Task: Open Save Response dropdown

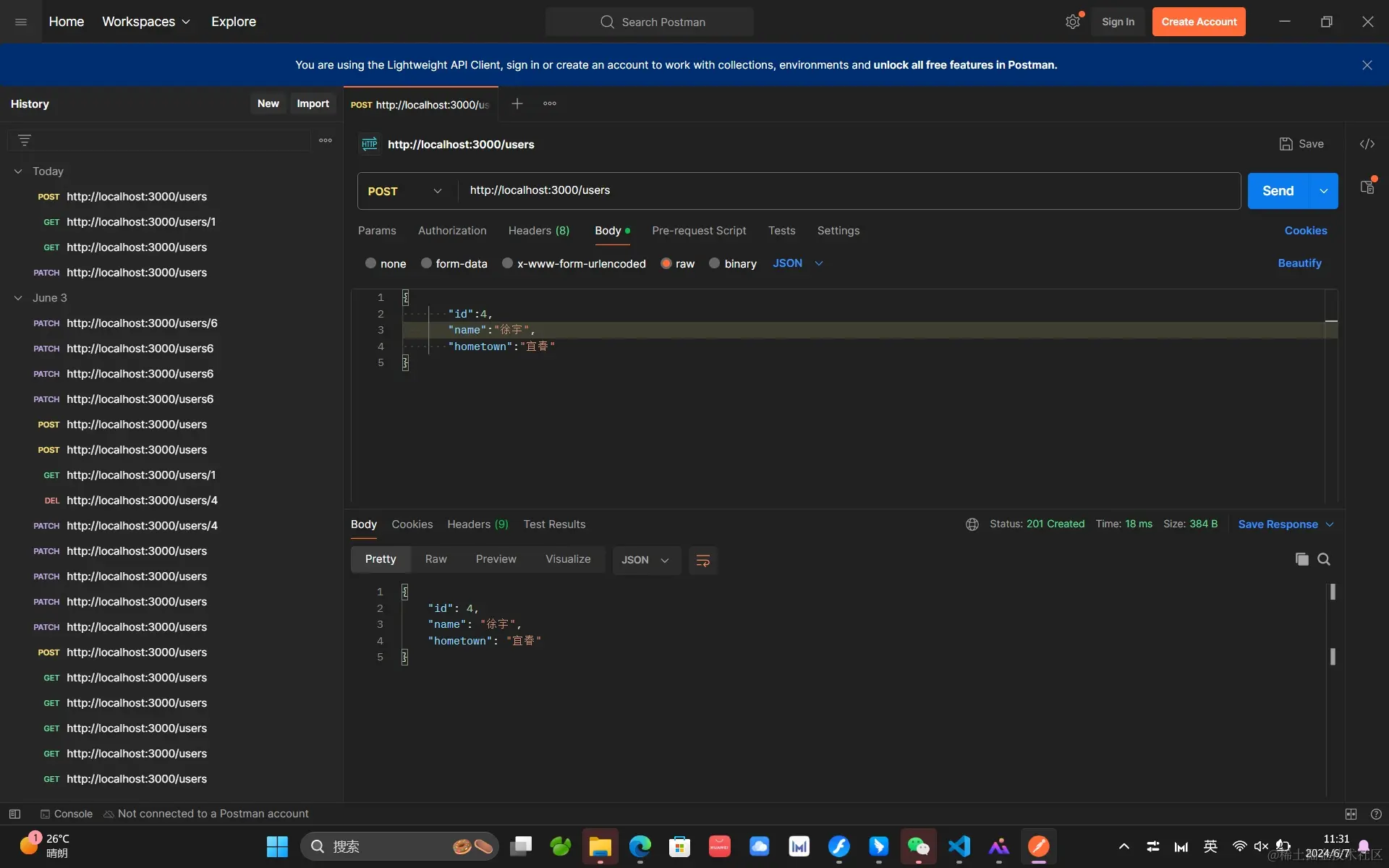Action: coord(1286,524)
